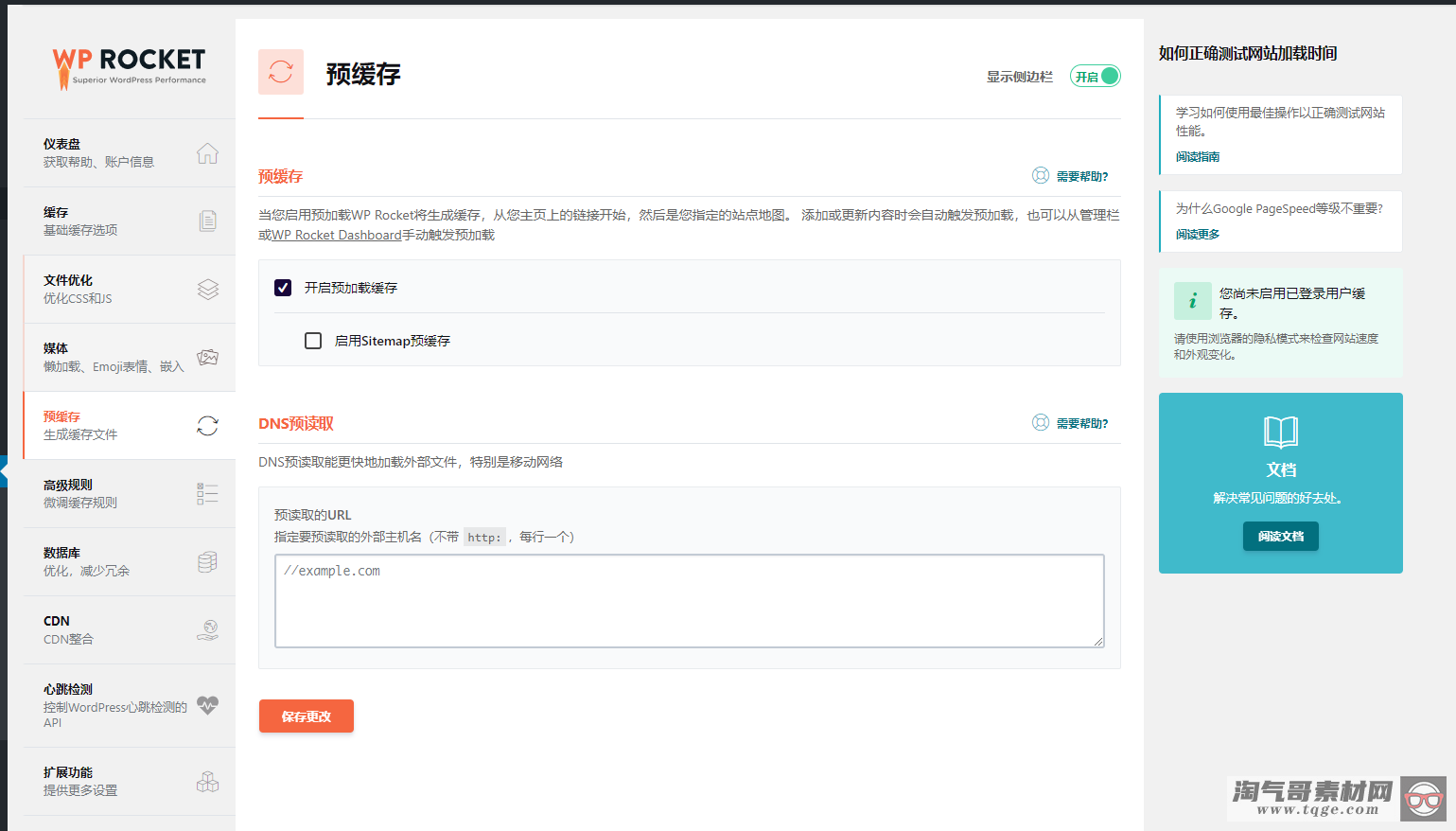Click the 高级规则 list icon
1456x831 pixels.
click(208, 493)
